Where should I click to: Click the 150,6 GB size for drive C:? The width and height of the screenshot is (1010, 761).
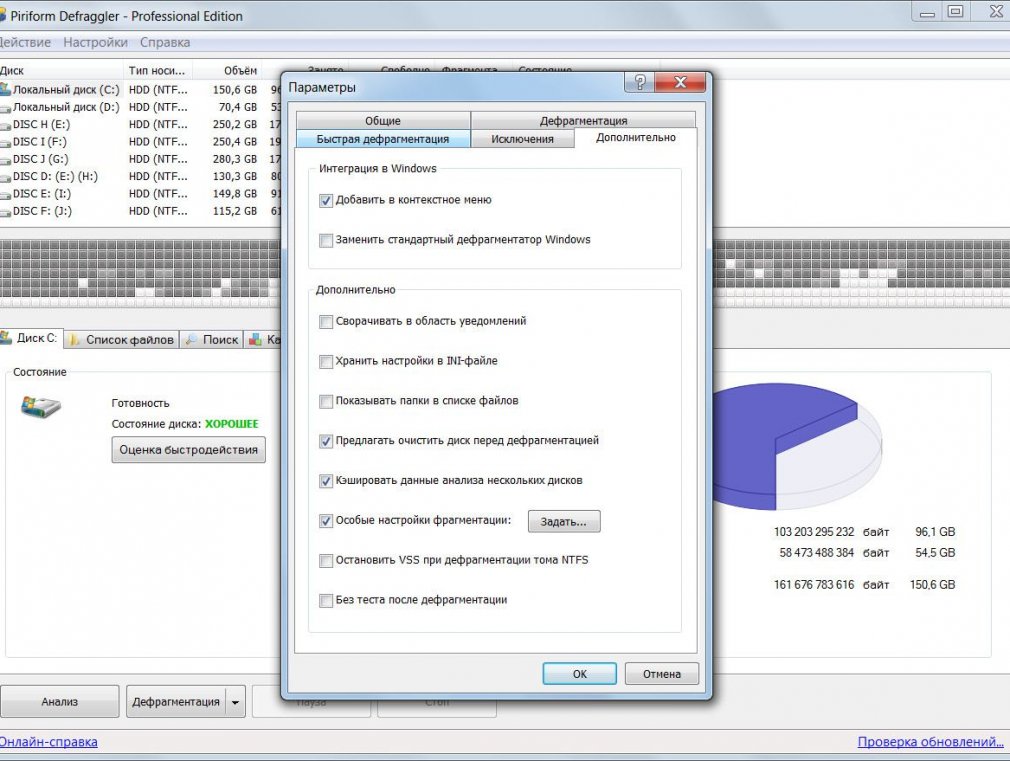coord(235,90)
